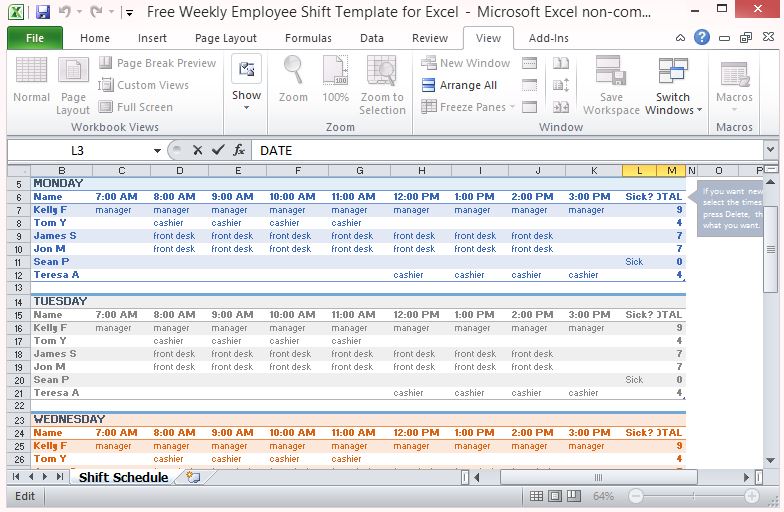The width and height of the screenshot is (784, 512).
Task: Toggle Normal view button in status bar
Action: pyautogui.click(x=538, y=496)
